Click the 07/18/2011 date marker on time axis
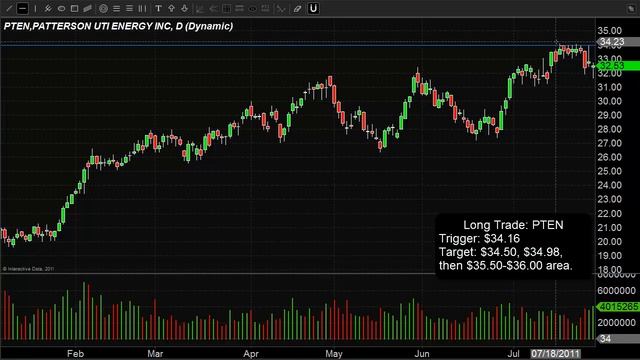This screenshot has width=640, height=360. (556, 353)
